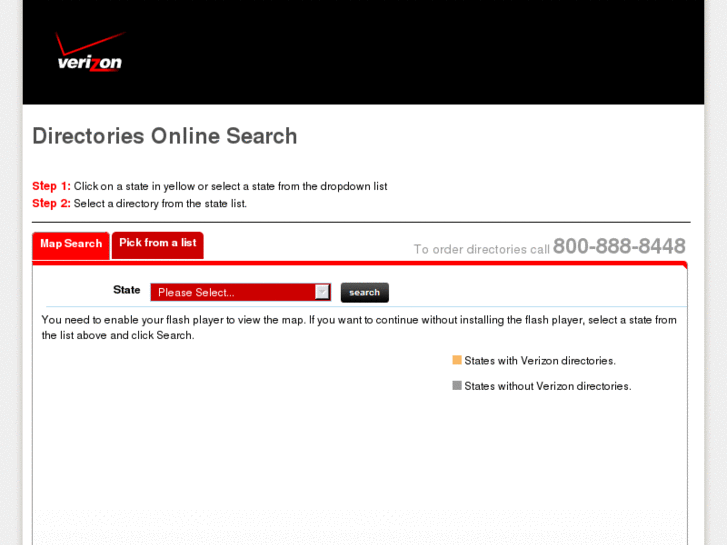Click 'States with Verizon directories.' legend text

pos(540,360)
